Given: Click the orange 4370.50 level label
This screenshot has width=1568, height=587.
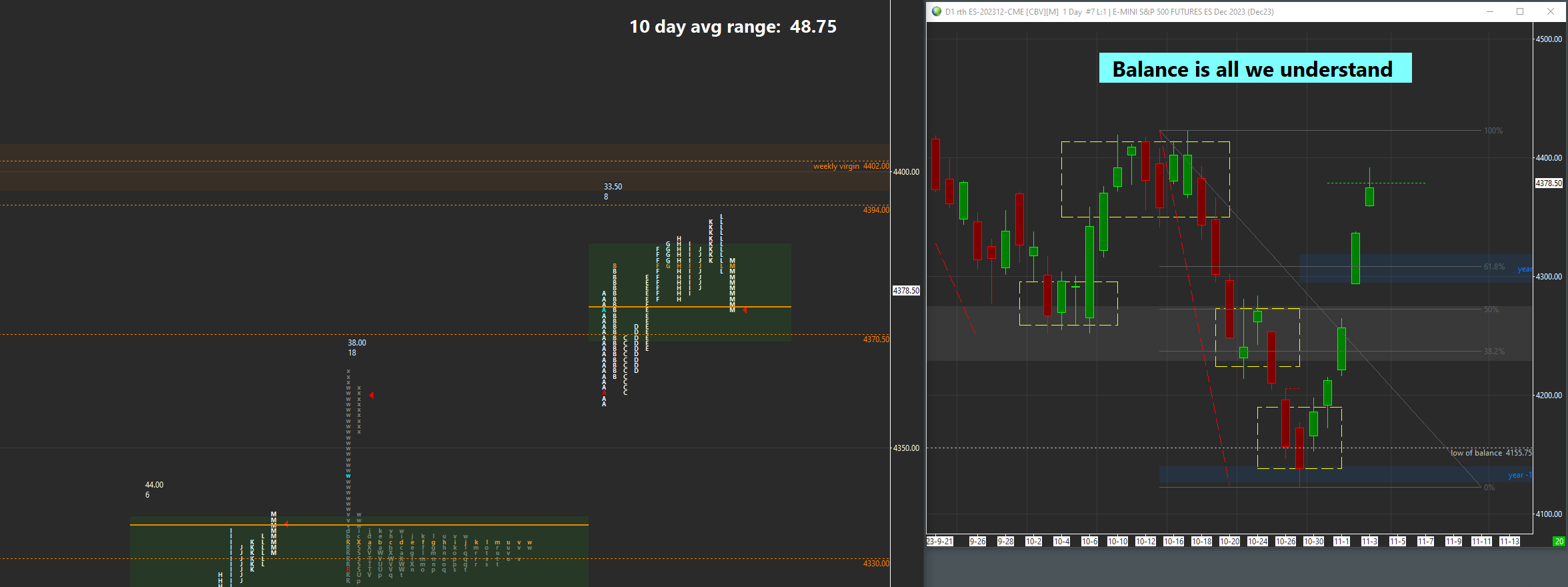Looking at the screenshot, I should pos(876,340).
